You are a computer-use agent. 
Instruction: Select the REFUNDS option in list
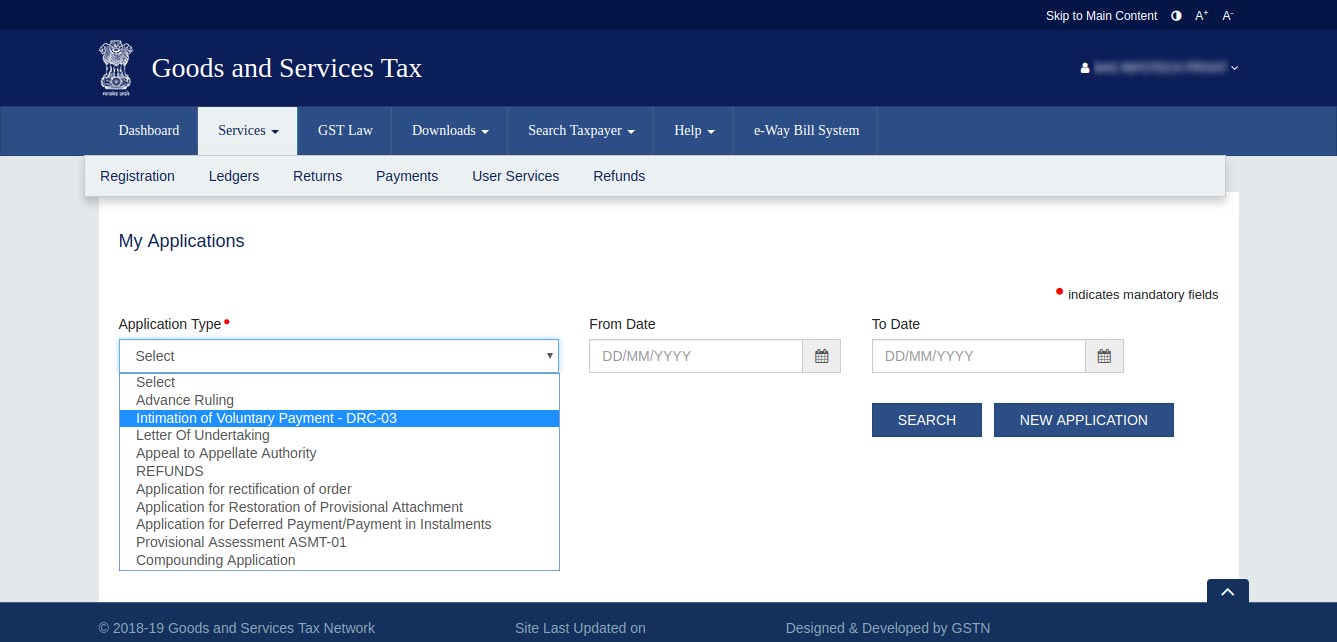coord(170,471)
